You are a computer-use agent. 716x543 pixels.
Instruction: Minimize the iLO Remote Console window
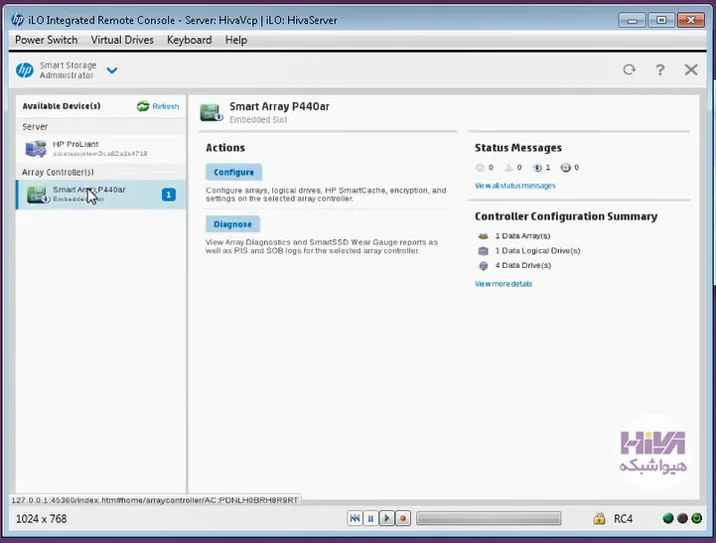[x=632, y=20]
